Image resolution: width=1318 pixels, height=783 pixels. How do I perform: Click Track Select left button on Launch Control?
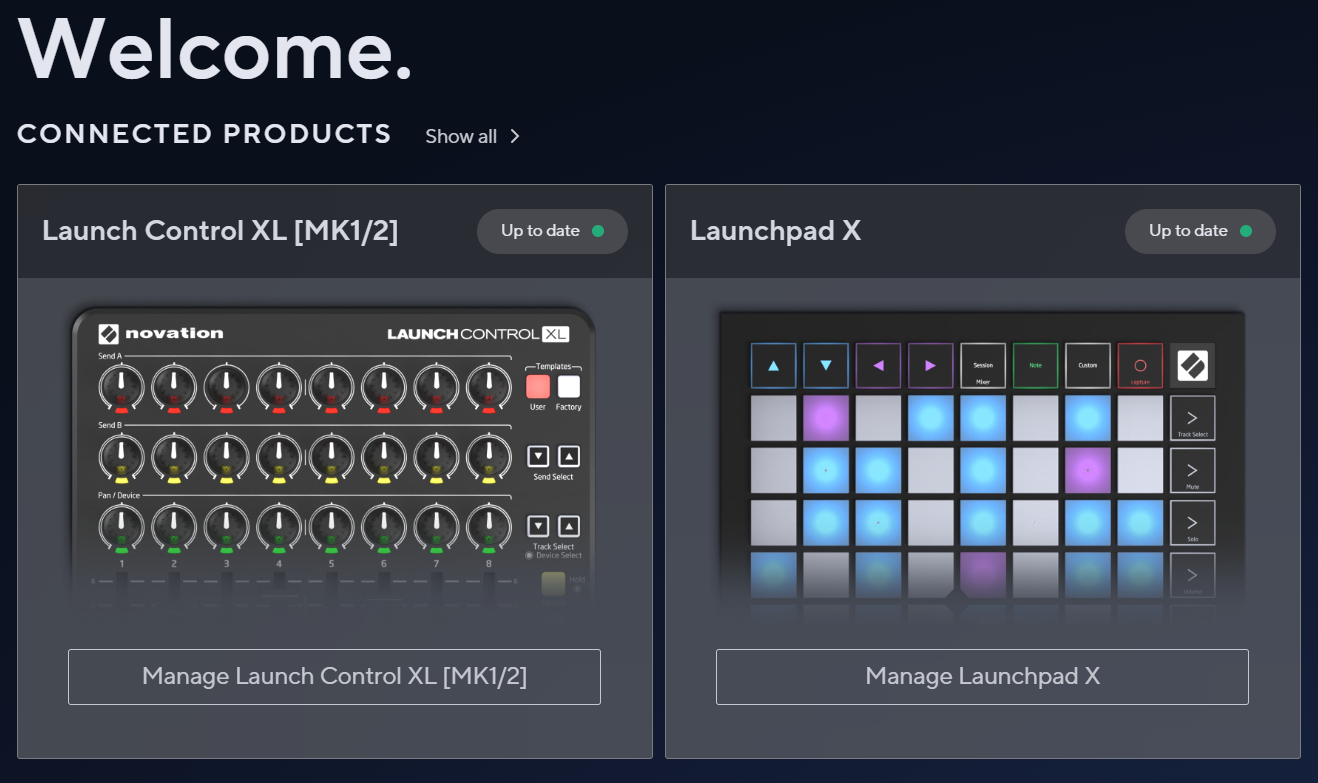click(538, 526)
